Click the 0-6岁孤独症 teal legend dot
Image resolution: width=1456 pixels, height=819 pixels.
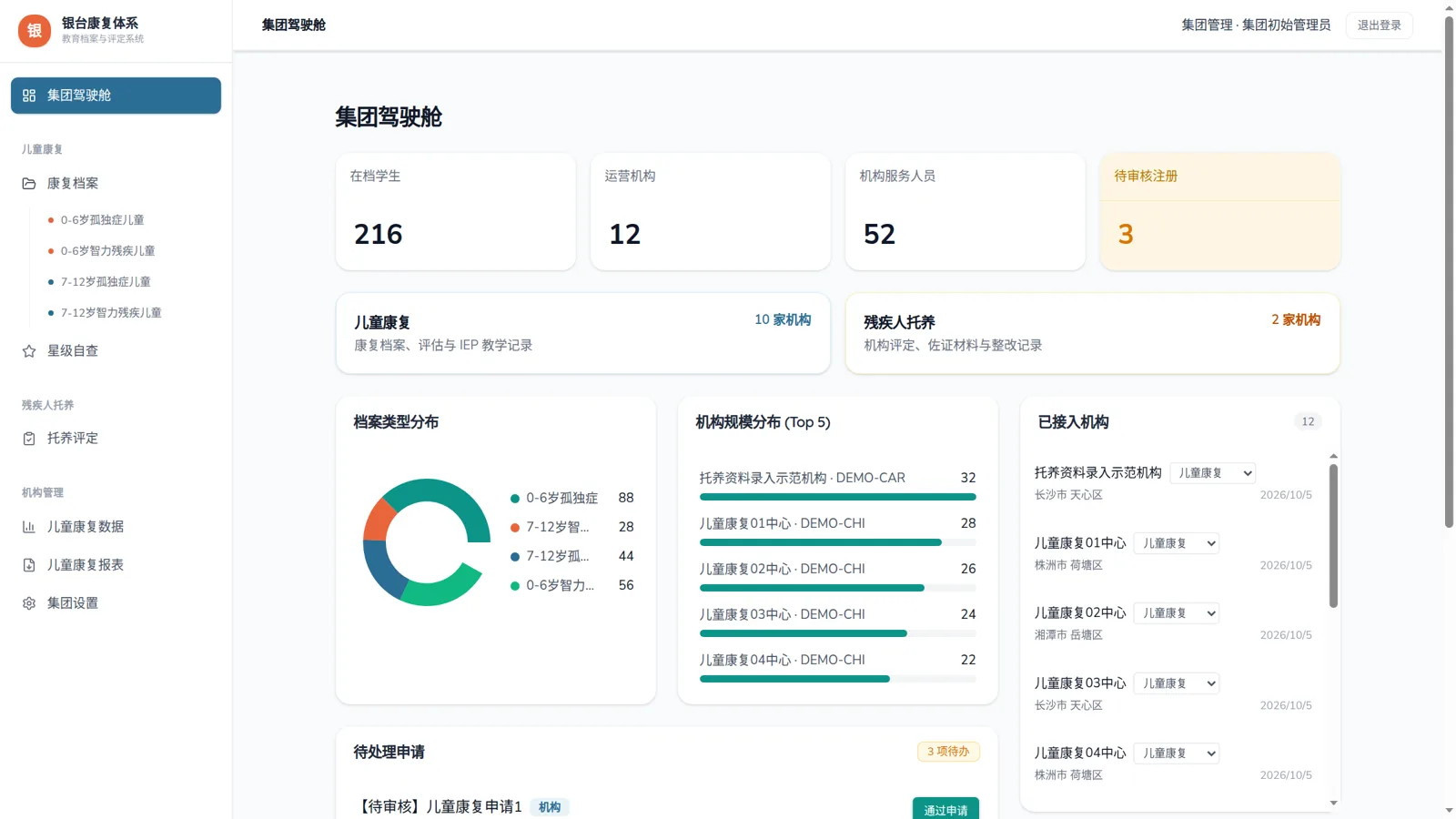[x=515, y=499]
